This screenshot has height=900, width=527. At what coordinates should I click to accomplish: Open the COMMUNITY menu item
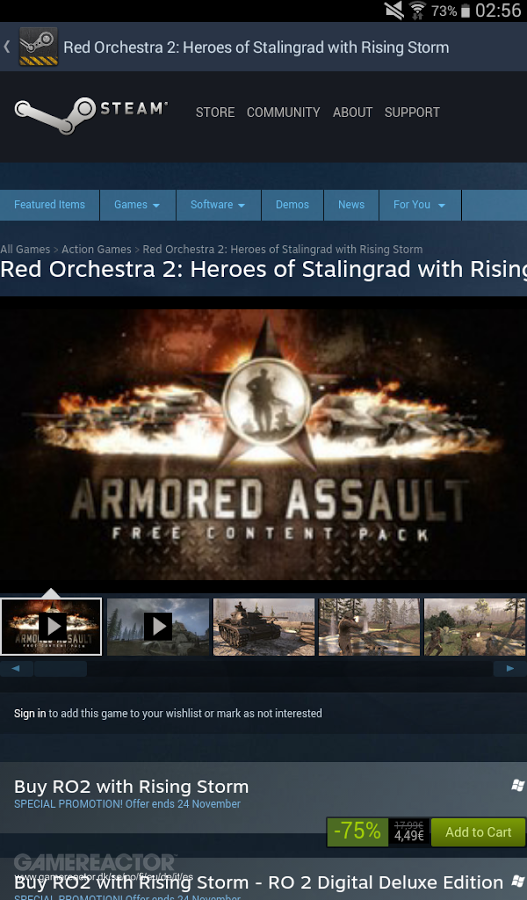click(x=284, y=112)
